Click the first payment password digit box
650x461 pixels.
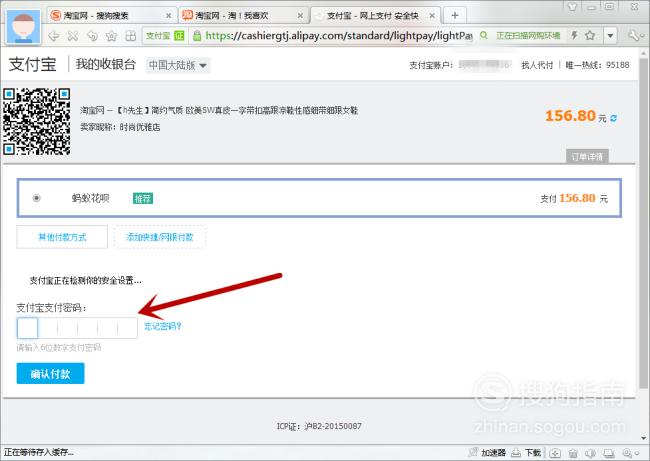[27, 328]
